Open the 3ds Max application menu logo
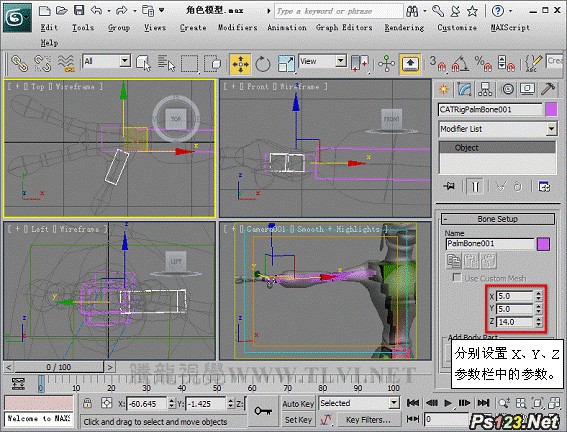Screen dimensions: 567x432 coord(17,18)
